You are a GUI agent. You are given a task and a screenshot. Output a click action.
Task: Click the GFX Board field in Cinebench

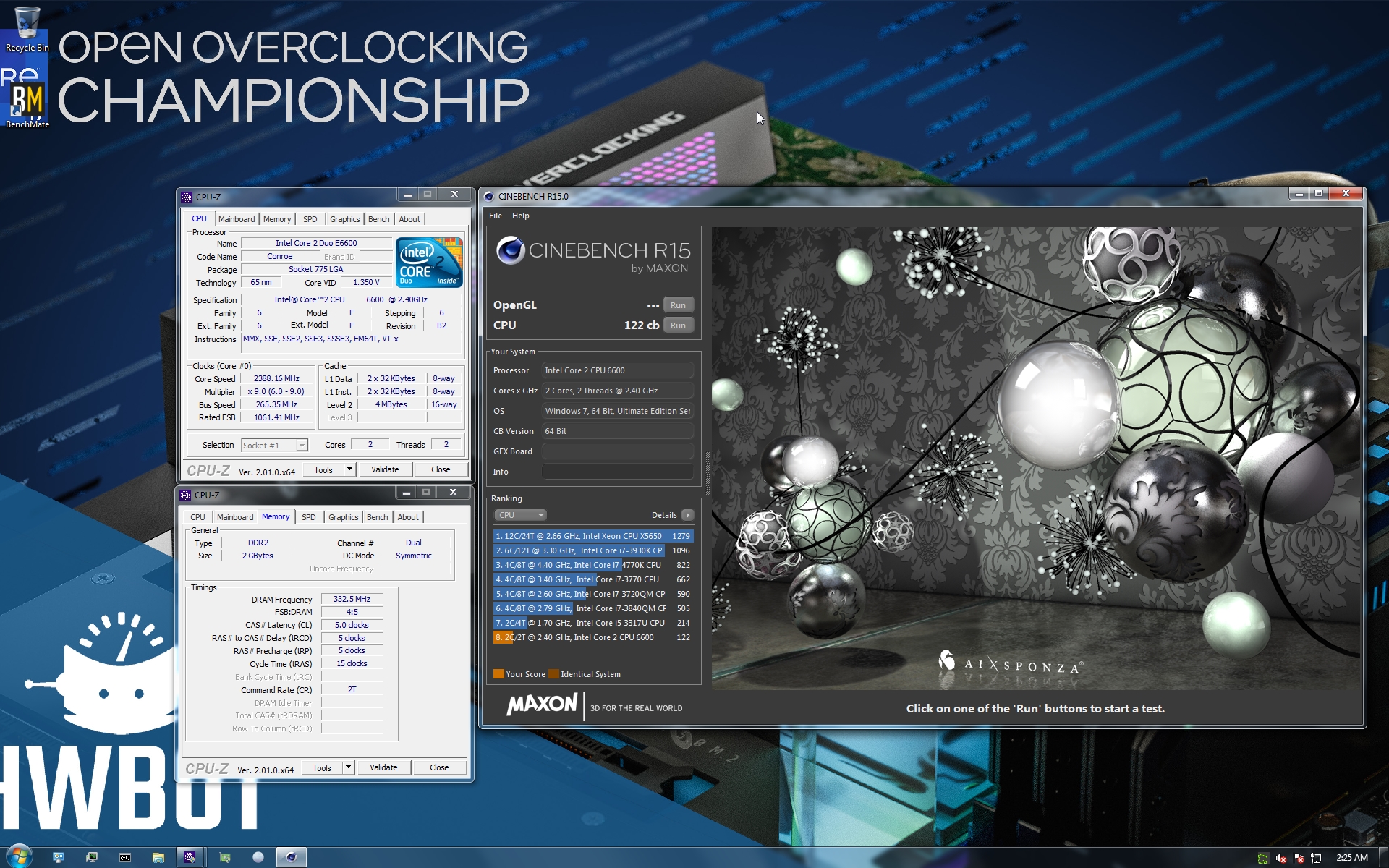[618, 451]
